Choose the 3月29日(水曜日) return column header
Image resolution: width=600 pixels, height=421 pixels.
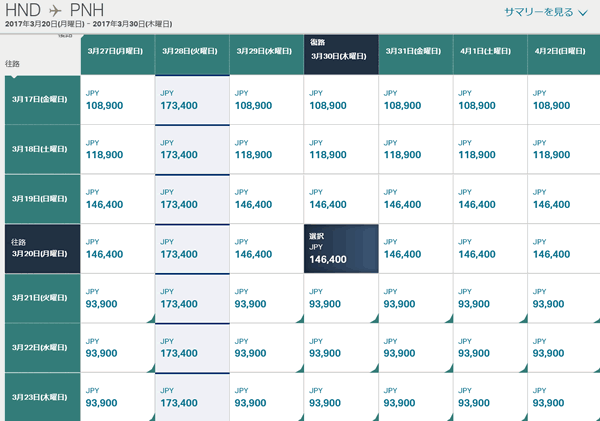coord(266,51)
